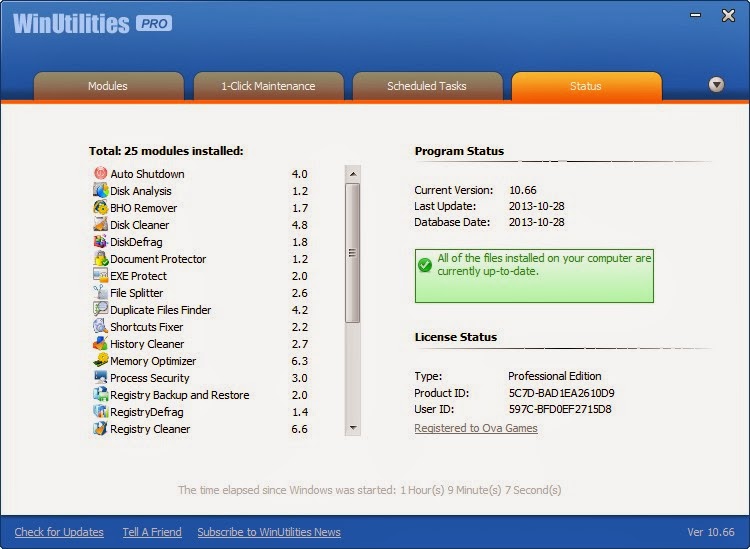750x549 pixels.
Task: Click the green up-to-date checkmark icon
Action: [425, 264]
